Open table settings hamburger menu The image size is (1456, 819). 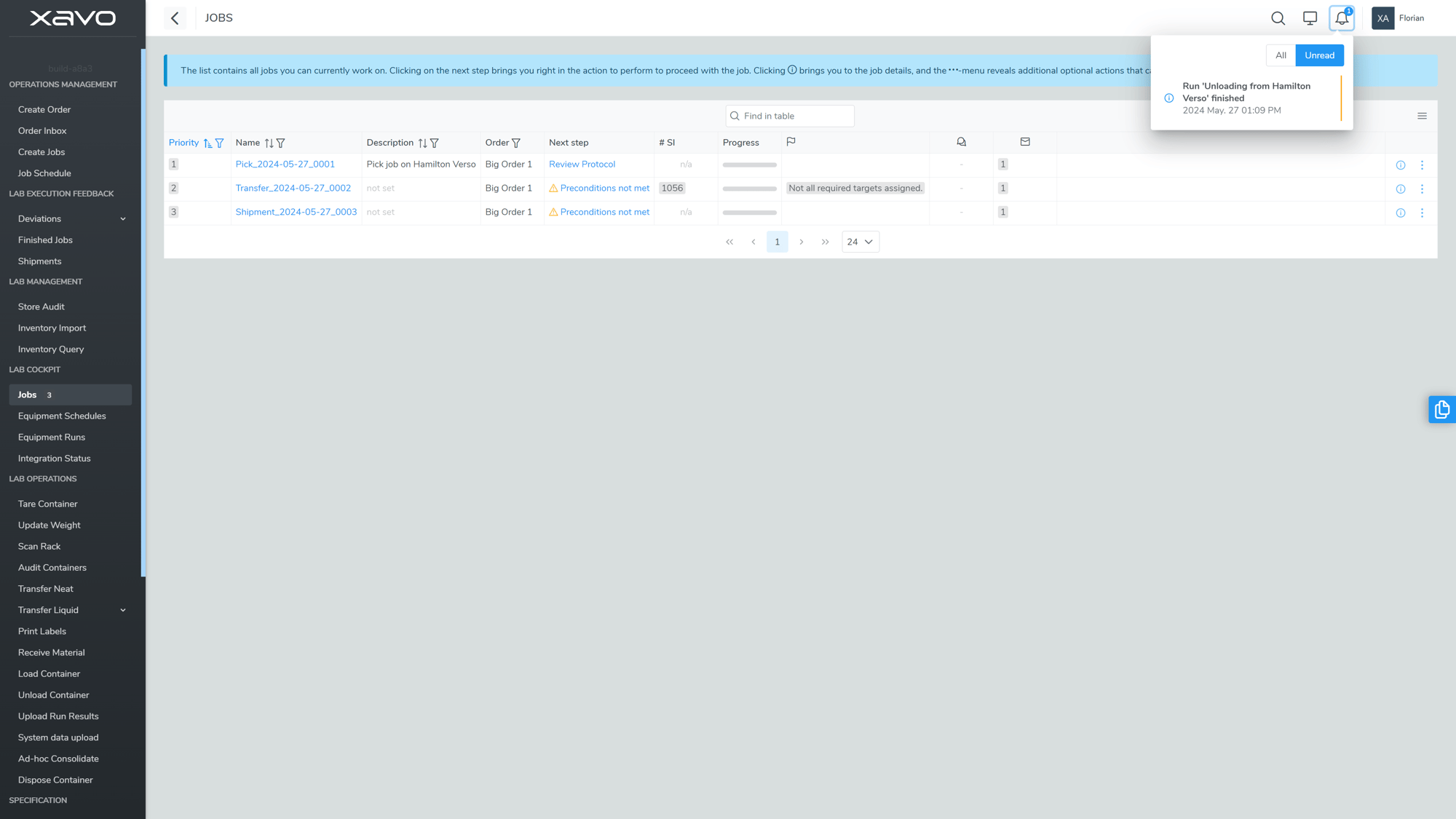1422,116
